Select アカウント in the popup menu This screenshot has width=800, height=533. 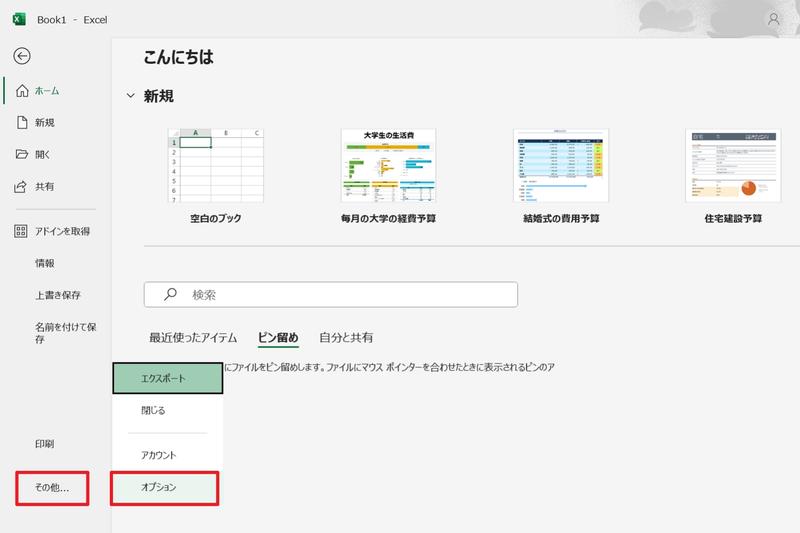click(x=168, y=455)
